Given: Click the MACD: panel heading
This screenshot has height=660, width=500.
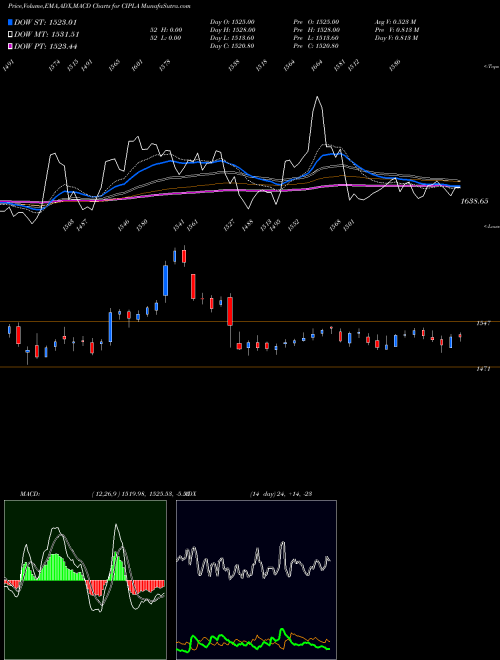Looking at the screenshot, I should click(30, 494).
